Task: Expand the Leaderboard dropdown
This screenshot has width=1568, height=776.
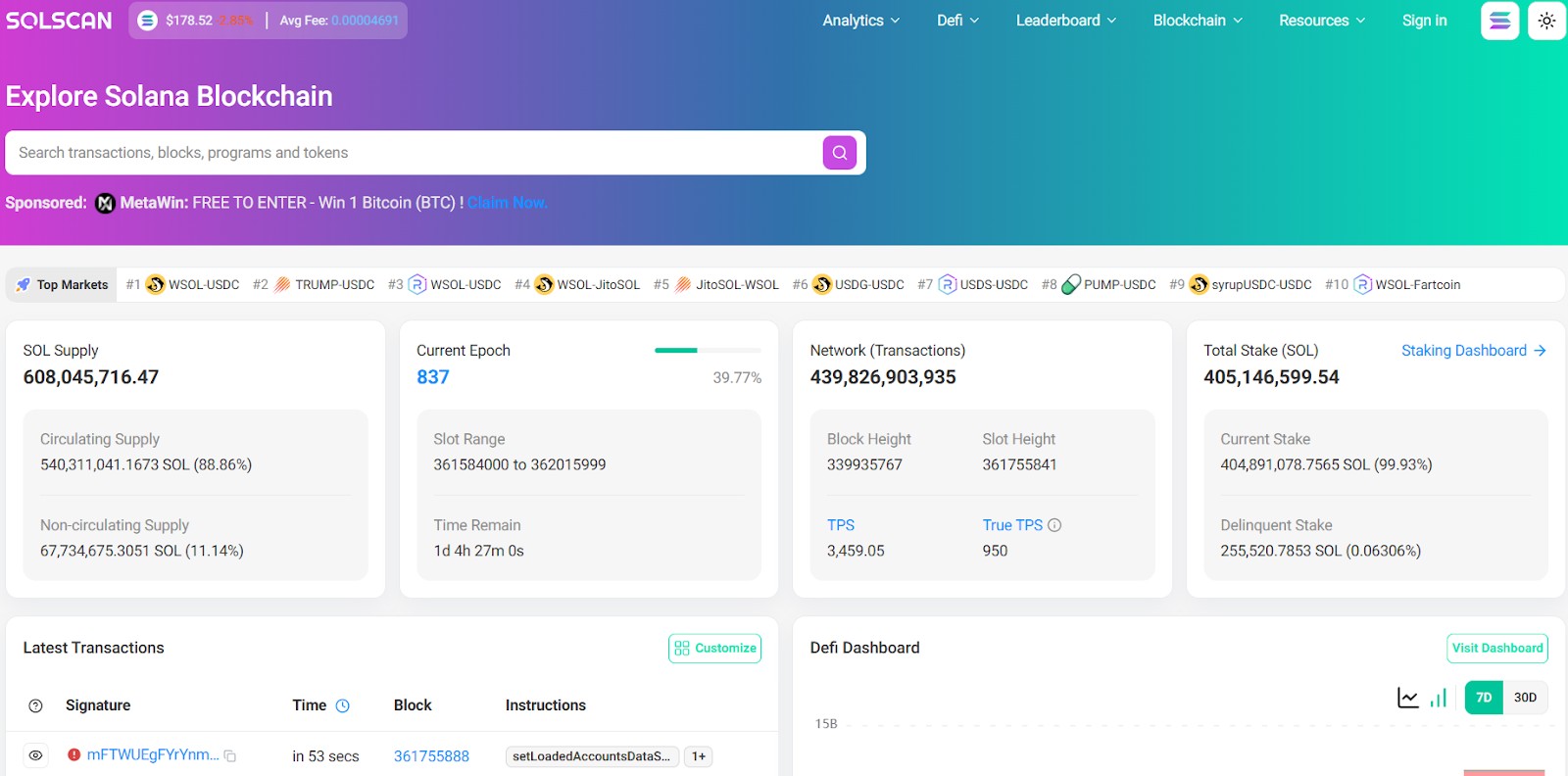Action: point(1066,21)
